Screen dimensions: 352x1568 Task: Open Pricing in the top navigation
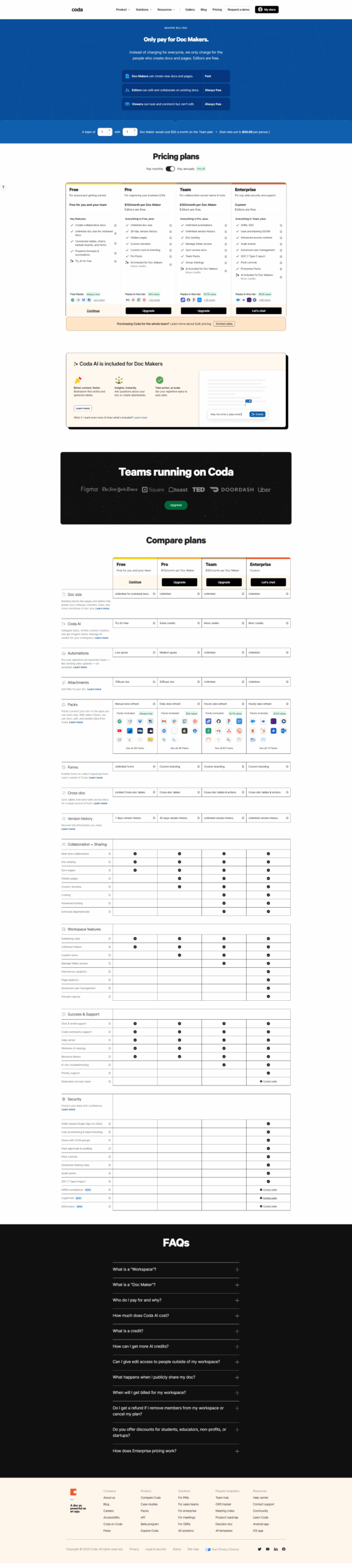coord(217,9)
